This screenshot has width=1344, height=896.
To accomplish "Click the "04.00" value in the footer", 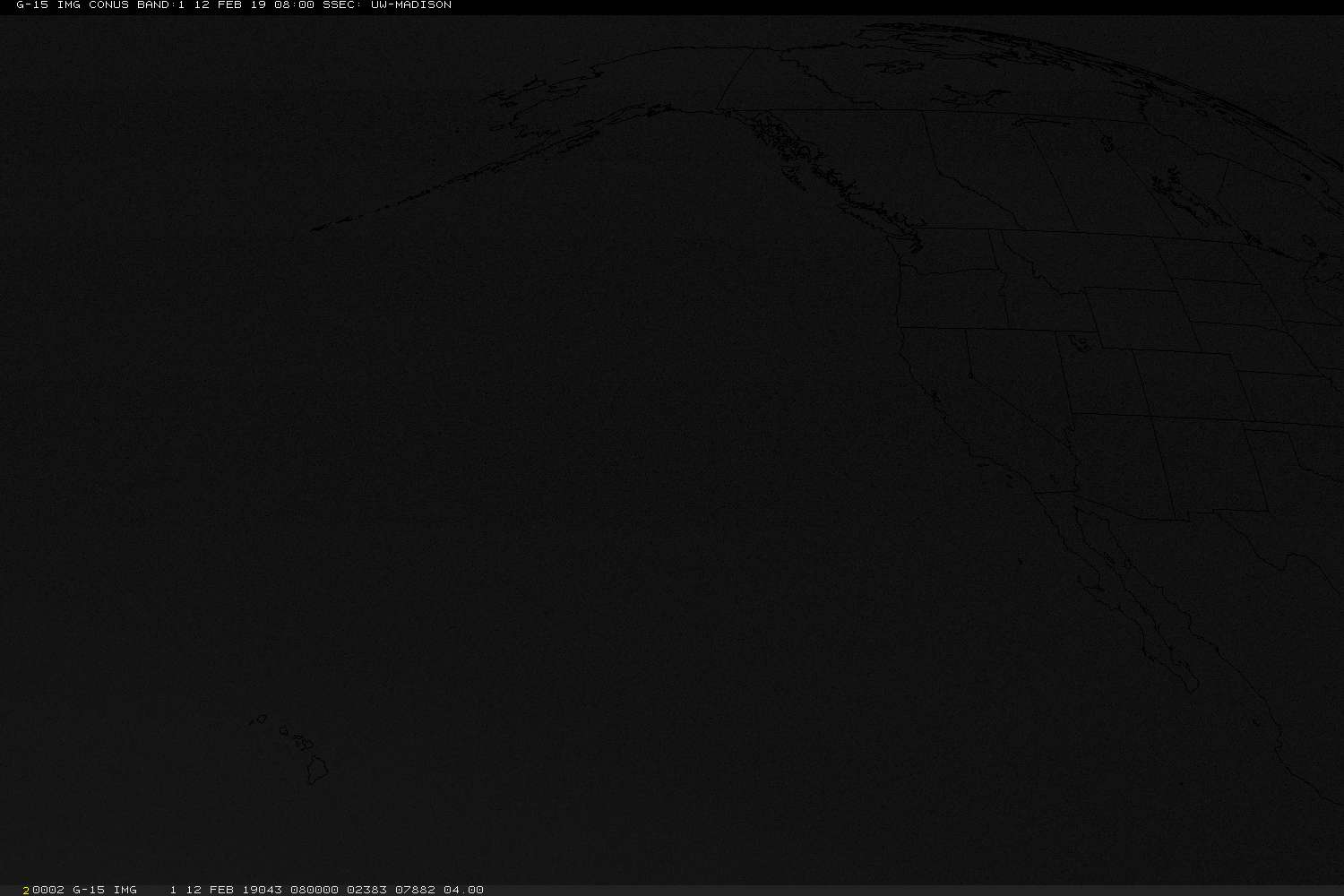I will 464,890.
